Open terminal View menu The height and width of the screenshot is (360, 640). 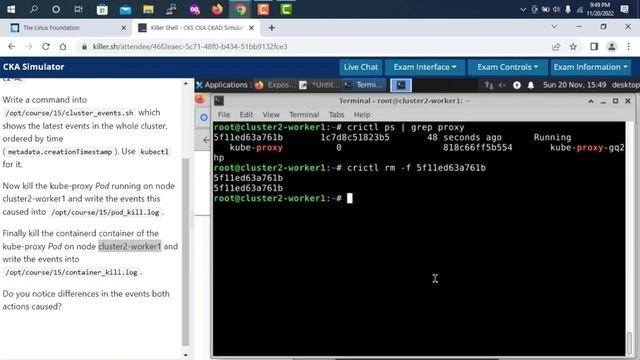(x=271, y=115)
